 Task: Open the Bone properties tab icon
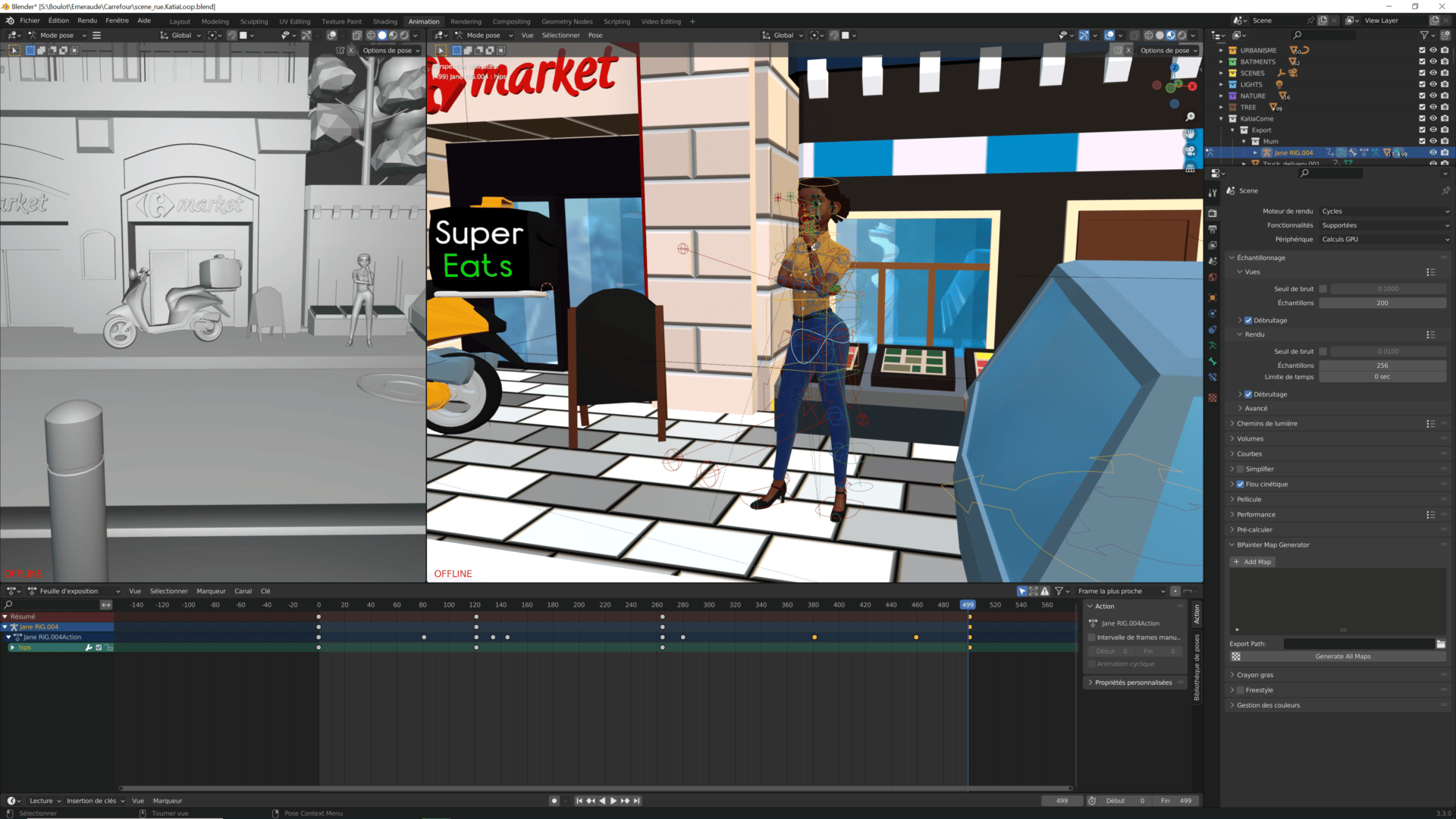pos(1213,361)
